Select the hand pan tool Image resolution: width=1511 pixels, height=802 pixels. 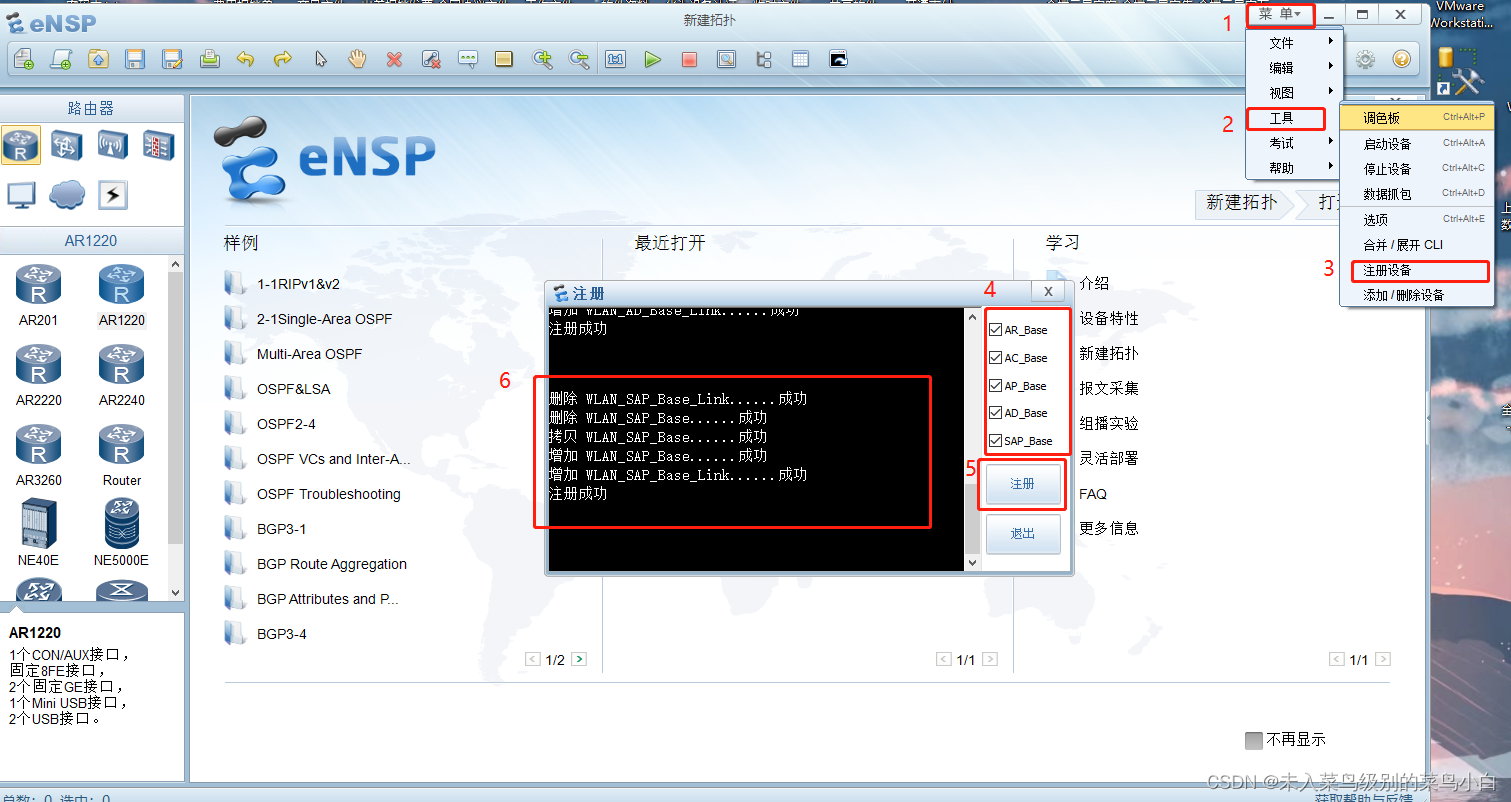point(357,59)
